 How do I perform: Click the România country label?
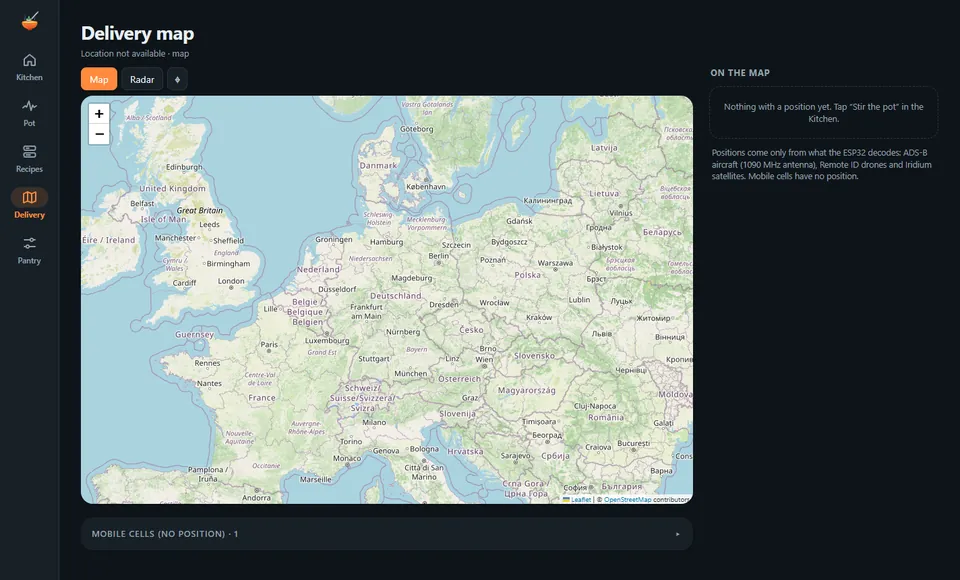[x=606, y=417]
